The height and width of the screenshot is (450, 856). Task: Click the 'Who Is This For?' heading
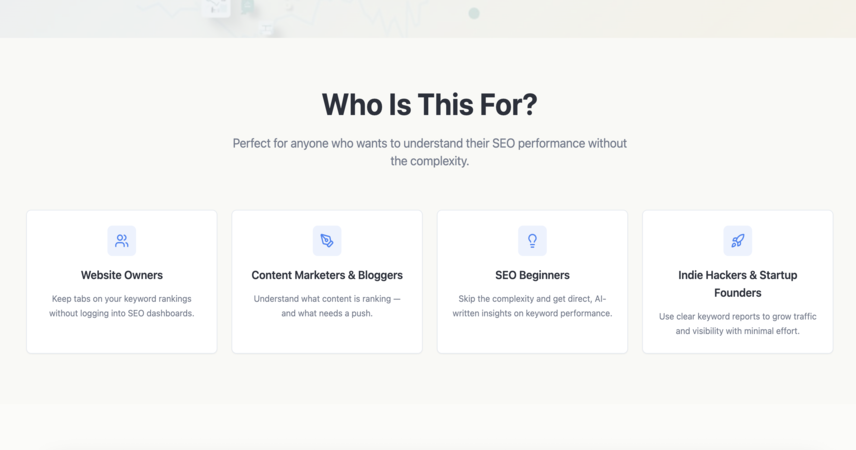click(x=430, y=104)
